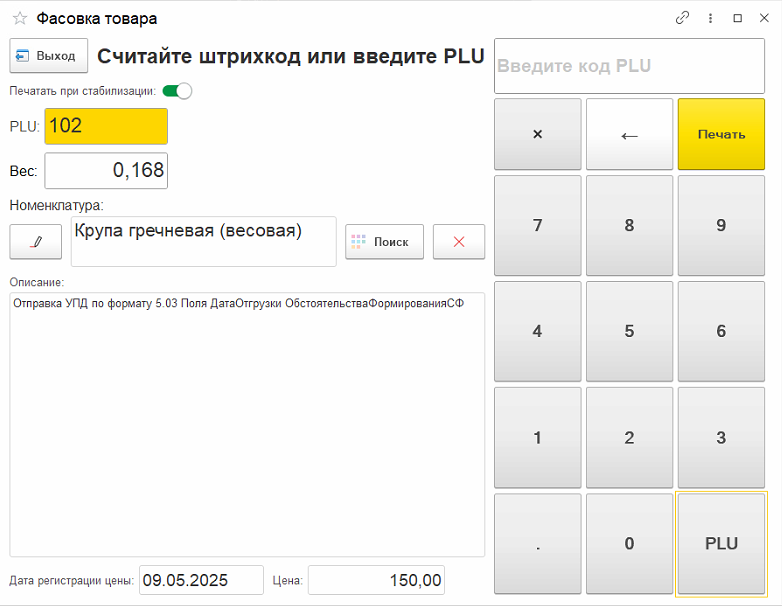Add form to favorites with star icon
Viewport: 782px width, 606px height.
click(20, 19)
